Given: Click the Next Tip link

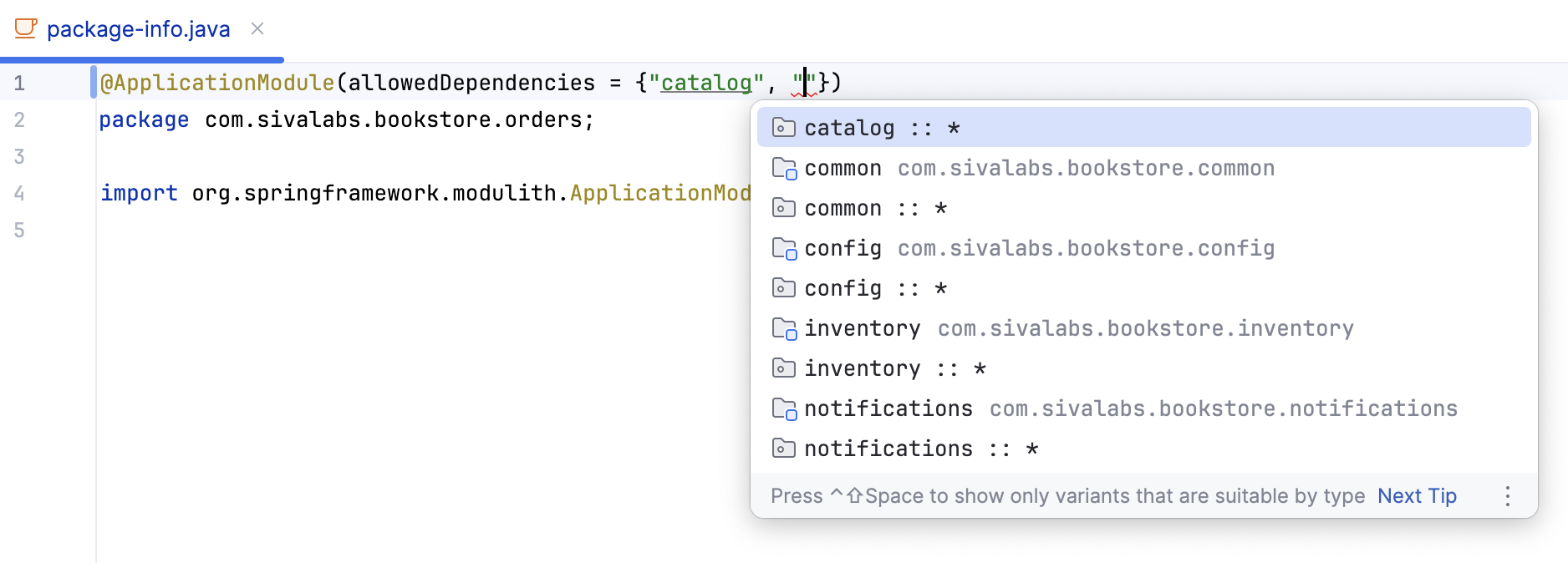Looking at the screenshot, I should pos(1417,495).
